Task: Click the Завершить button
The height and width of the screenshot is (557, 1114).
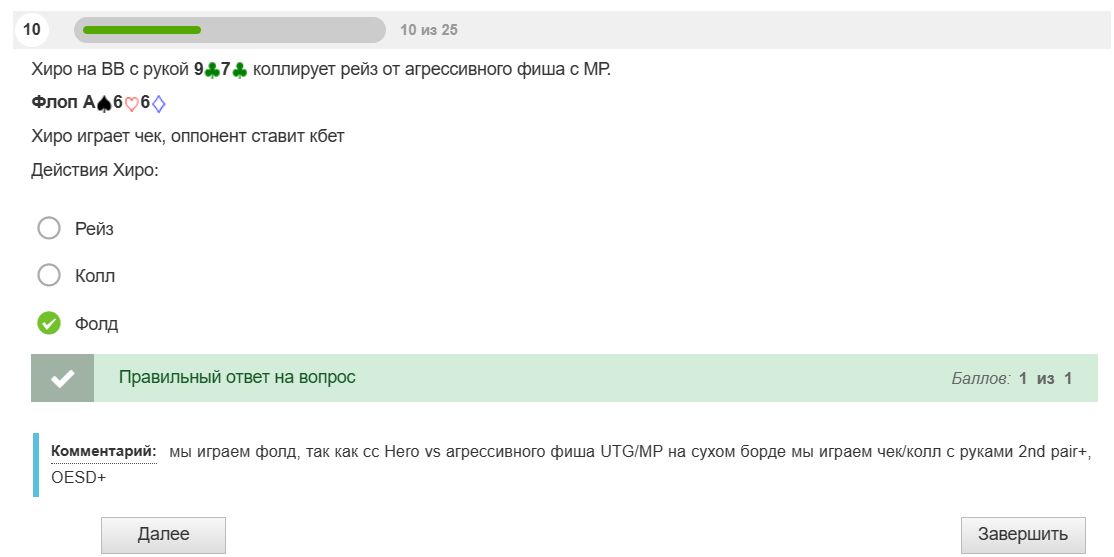Action: click(x=1023, y=535)
